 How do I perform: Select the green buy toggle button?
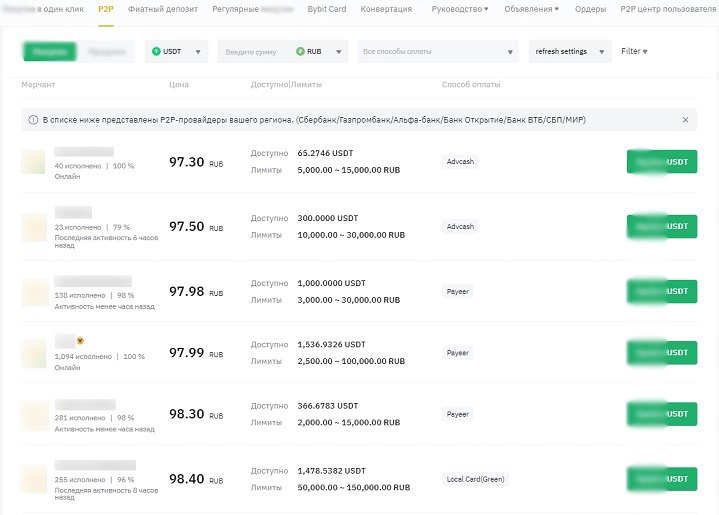[x=50, y=51]
